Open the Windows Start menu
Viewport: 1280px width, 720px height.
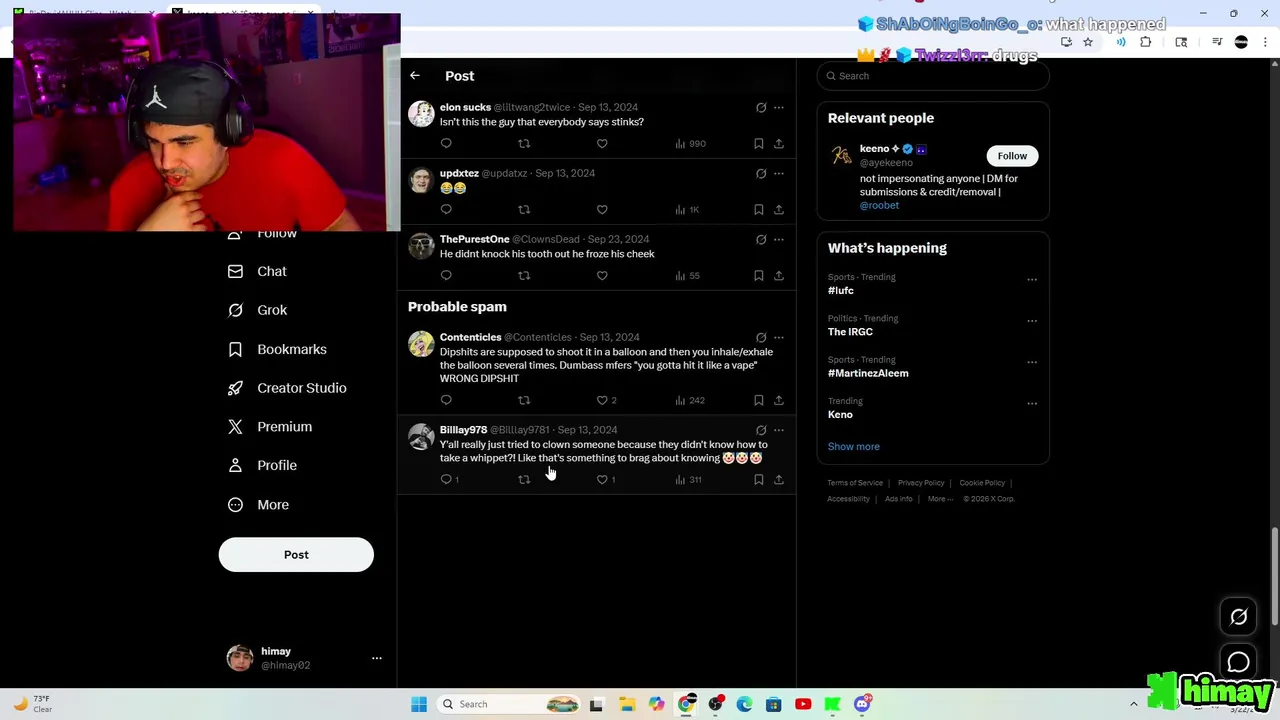pyautogui.click(x=419, y=705)
